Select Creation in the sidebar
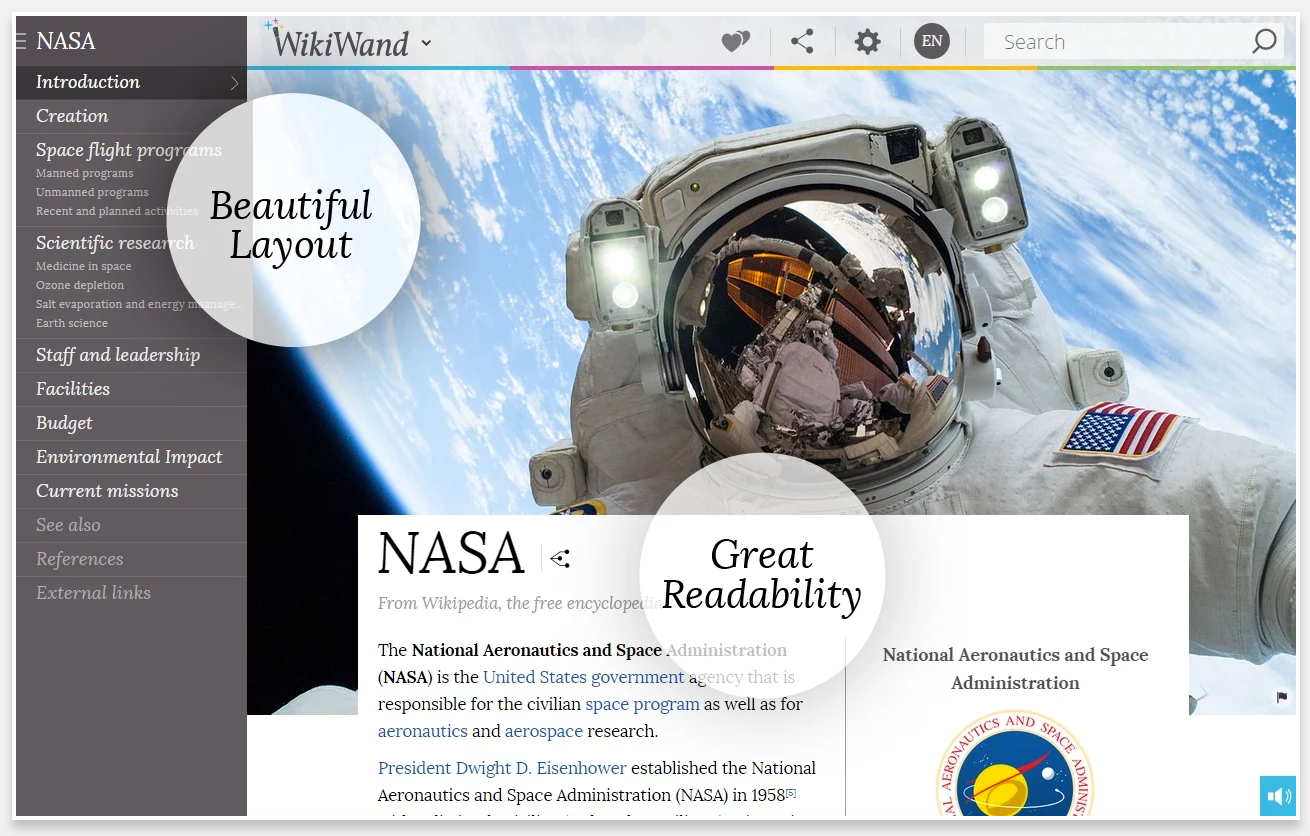The height and width of the screenshot is (836, 1310). (x=71, y=115)
